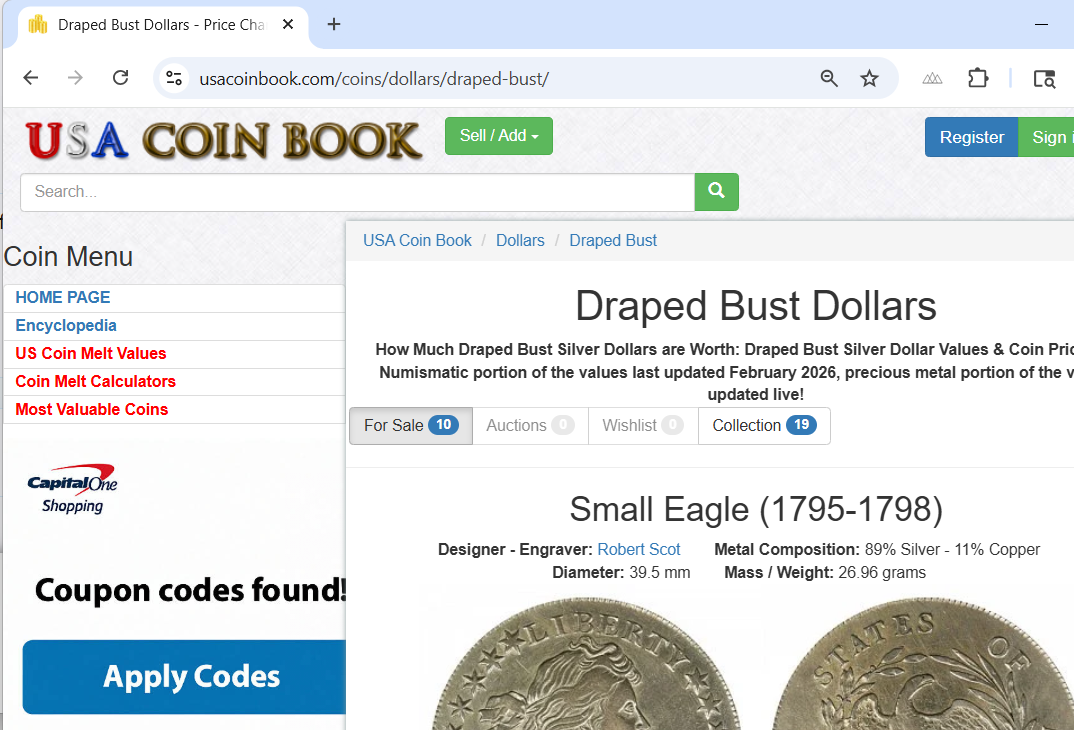
Task: Click the green search magnifier button
Action: [716, 192]
